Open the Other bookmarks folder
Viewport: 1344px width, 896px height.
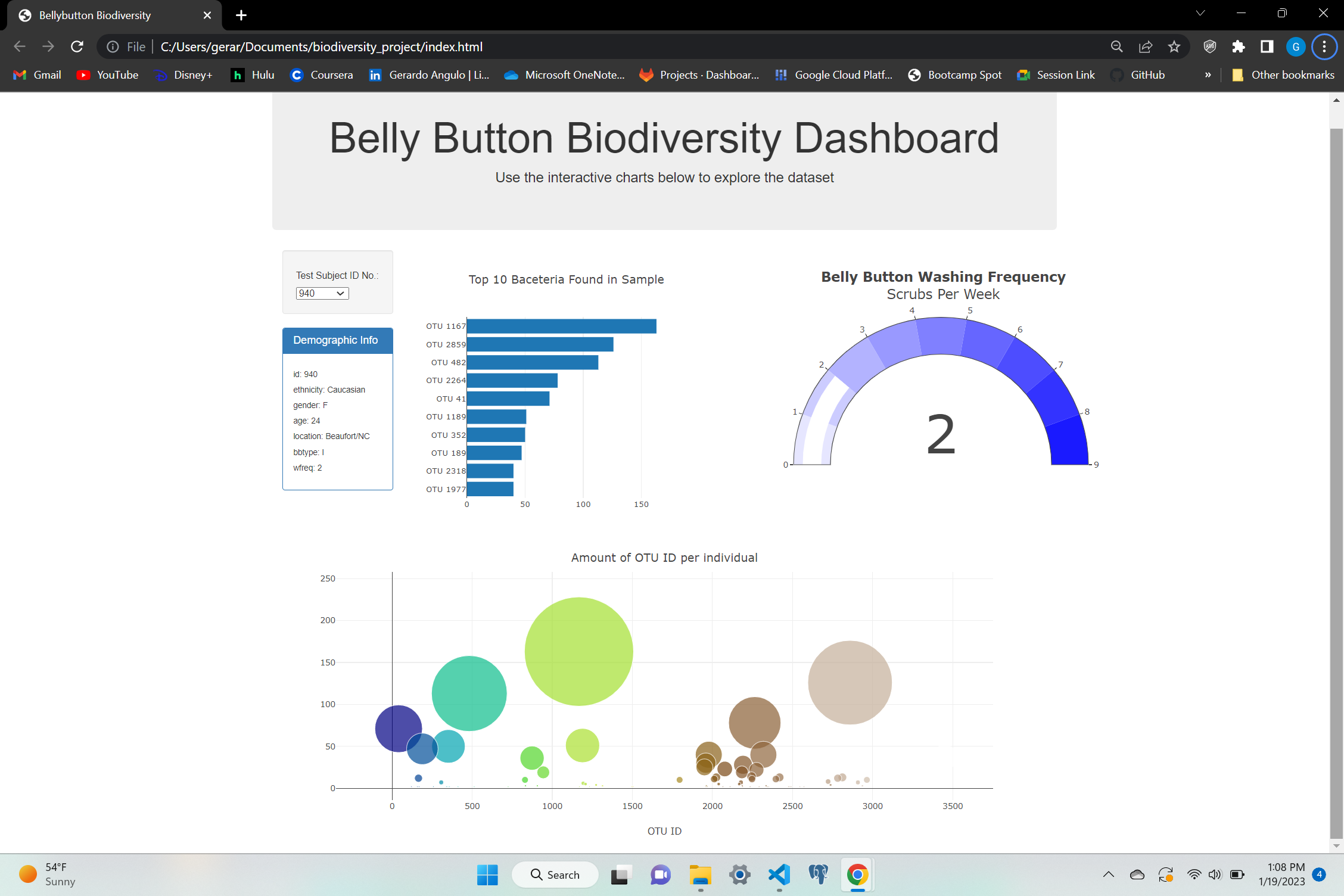pos(1283,75)
